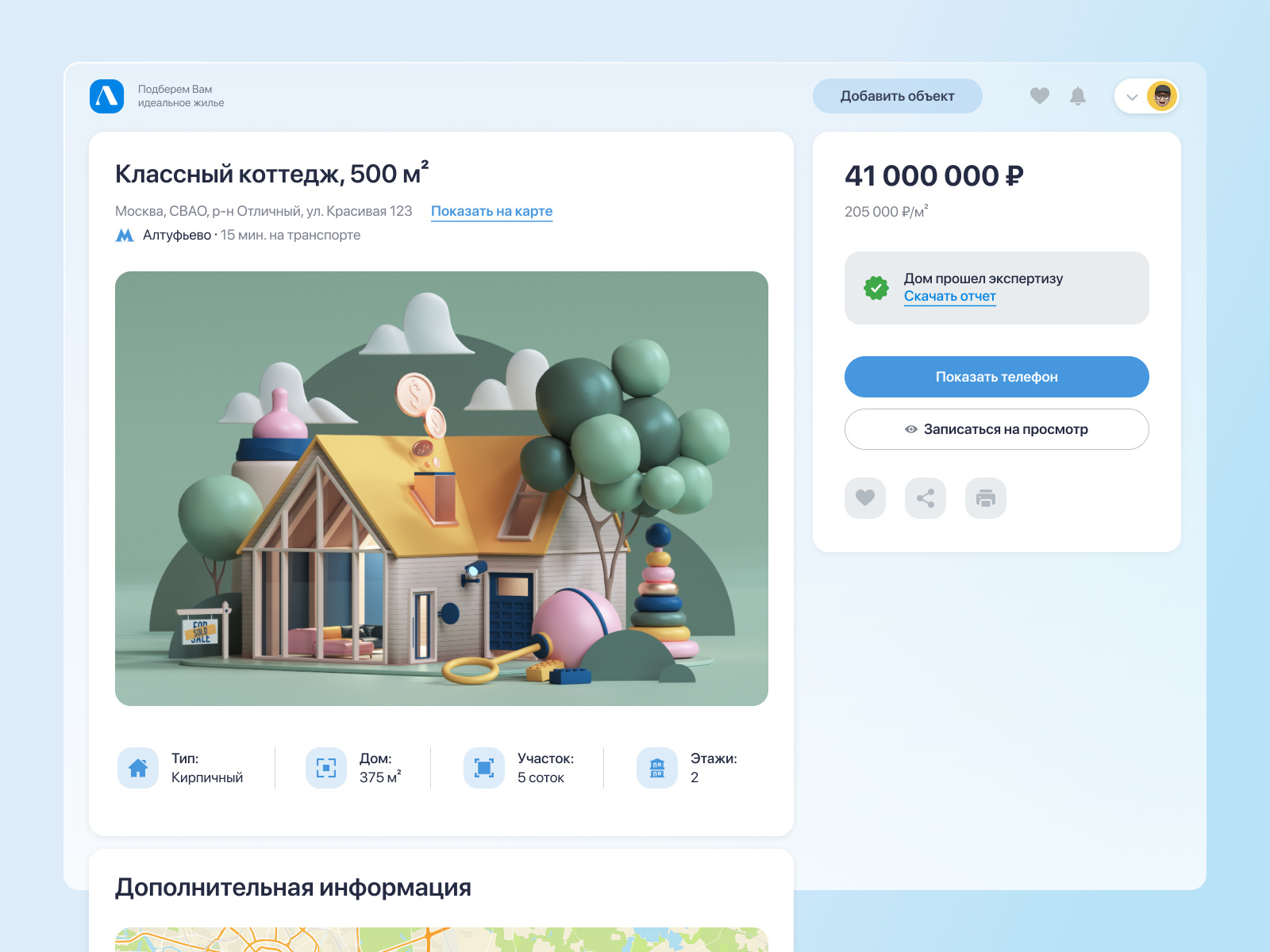Print the listing with printer icon
The image size is (1270, 952).
click(x=986, y=498)
